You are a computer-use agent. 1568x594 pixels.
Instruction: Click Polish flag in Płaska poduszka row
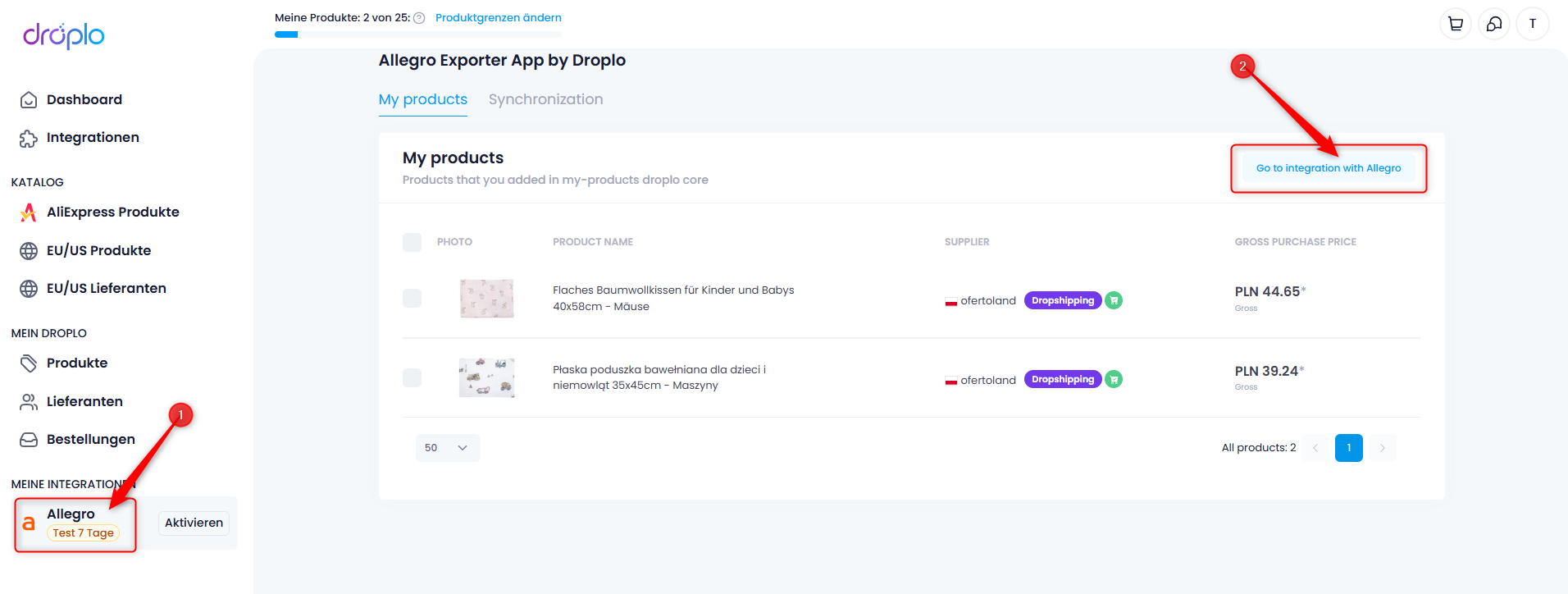[951, 381]
